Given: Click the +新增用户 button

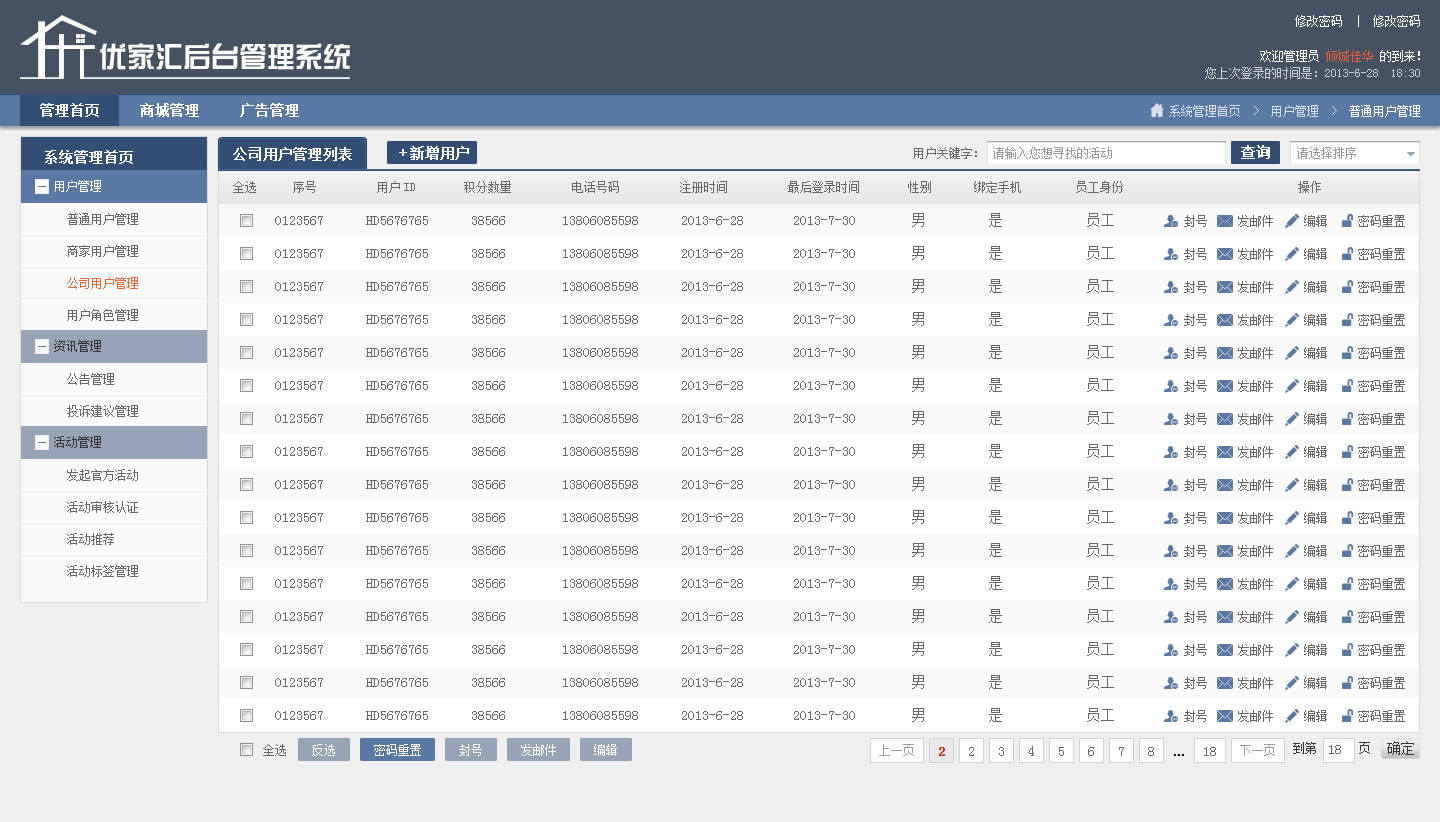Looking at the screenshot, I should pyautogui.click(x=432, y=153).
